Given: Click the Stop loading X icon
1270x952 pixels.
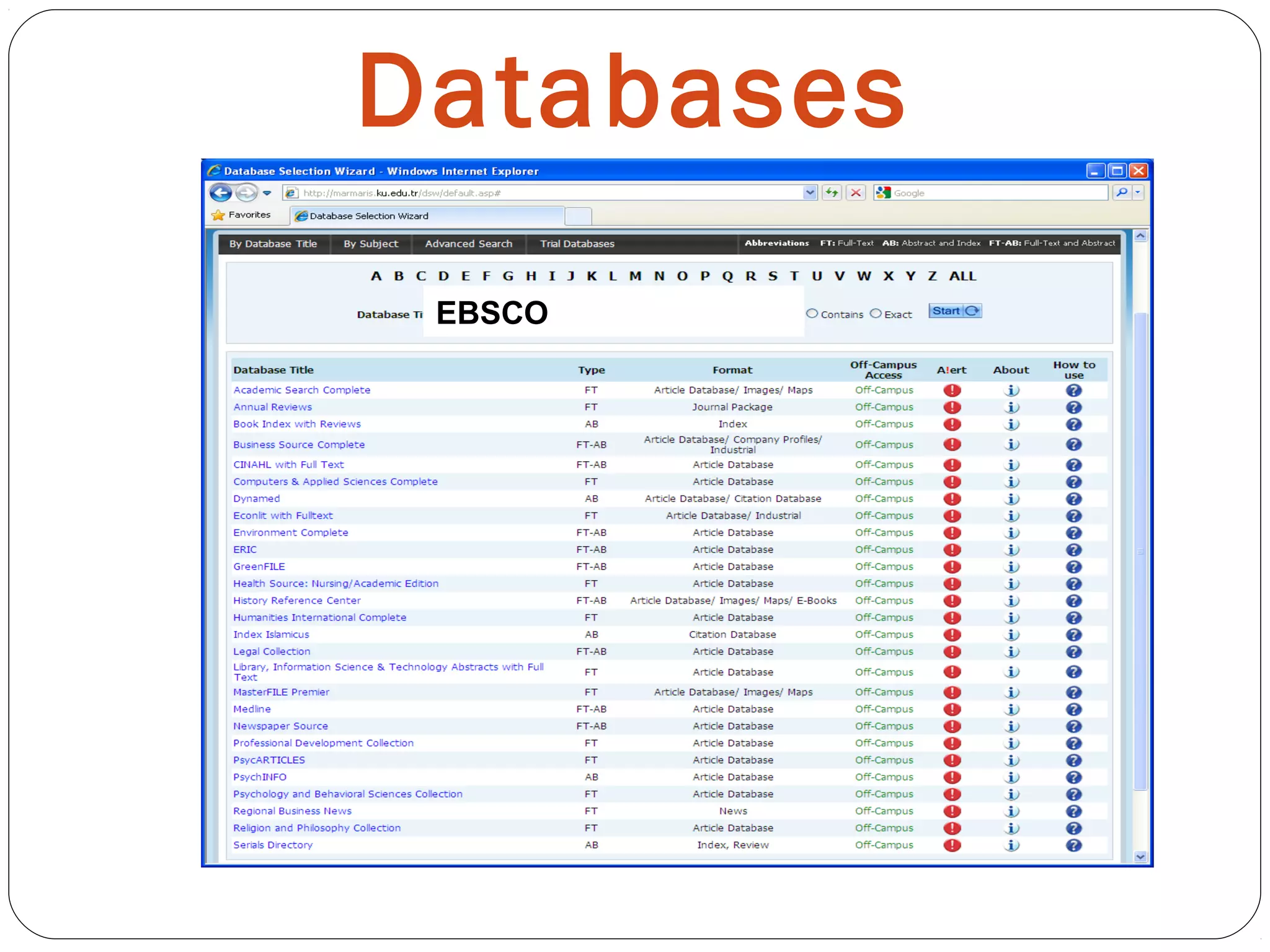Looking at the screenshot, I should pos(856,193).
